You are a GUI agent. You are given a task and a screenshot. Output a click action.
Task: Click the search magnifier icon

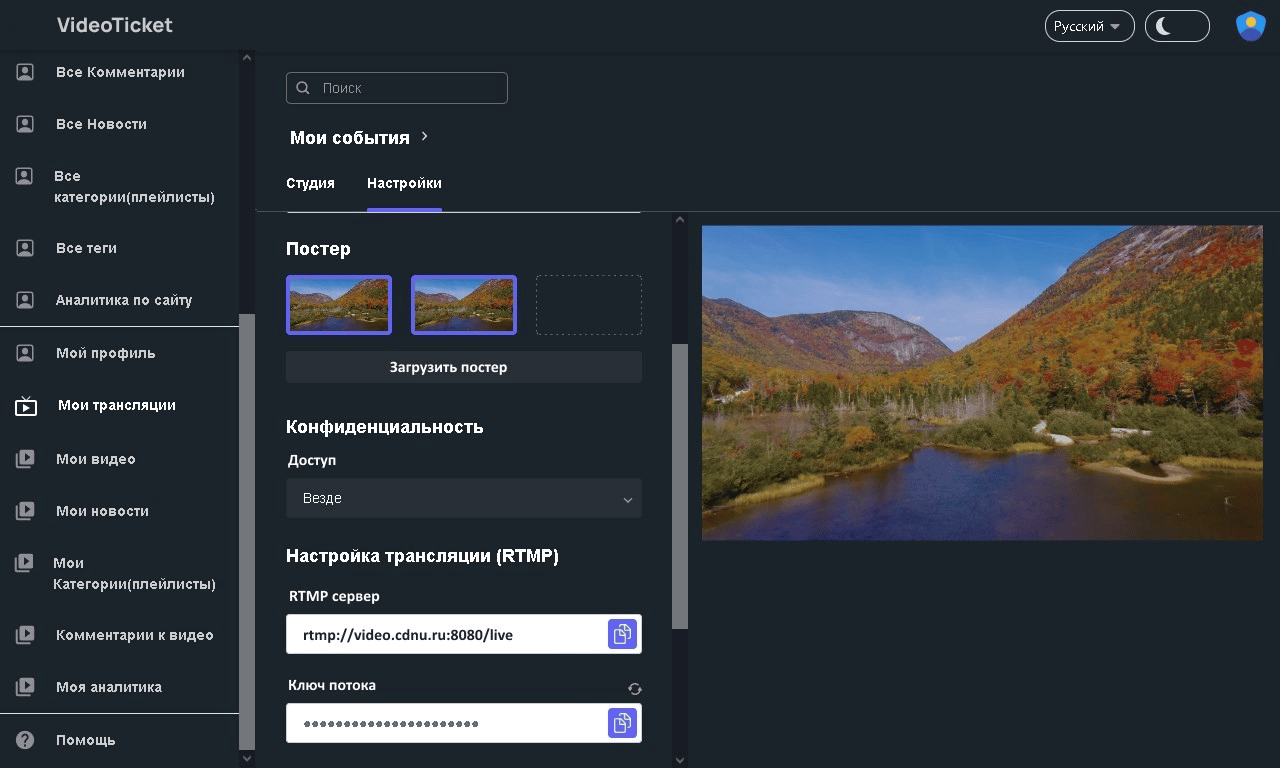click(x=304, y=88)
